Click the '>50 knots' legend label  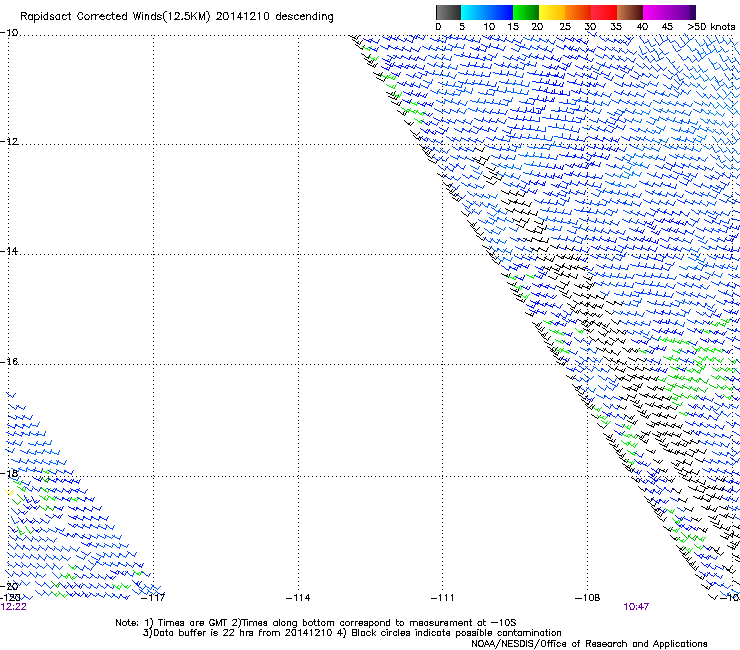tap(711, 27)
